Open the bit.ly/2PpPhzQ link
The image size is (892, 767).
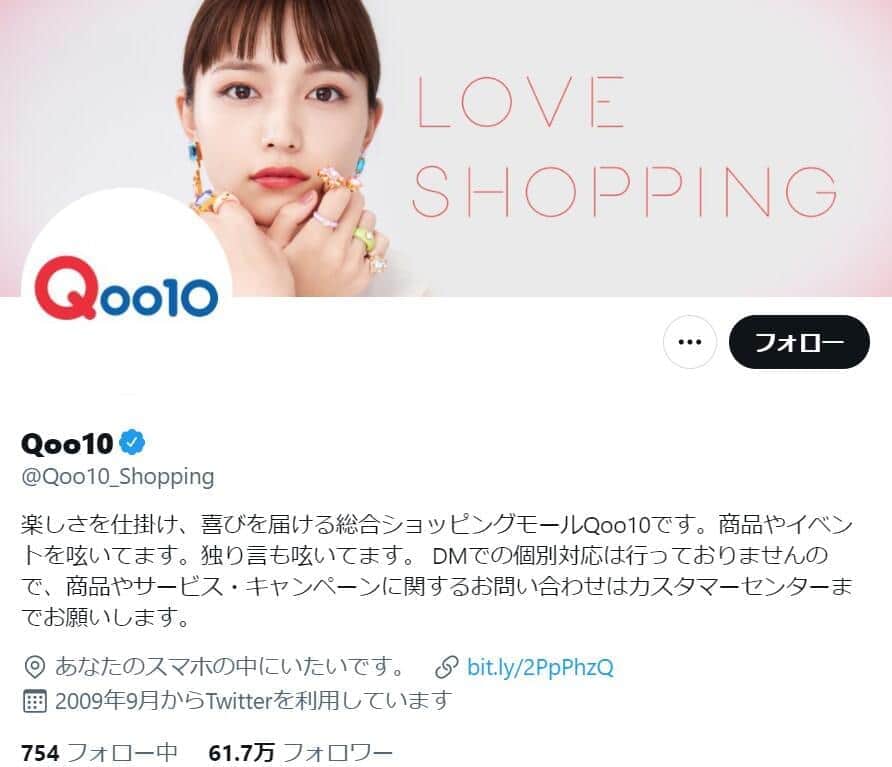click(540, 667)
